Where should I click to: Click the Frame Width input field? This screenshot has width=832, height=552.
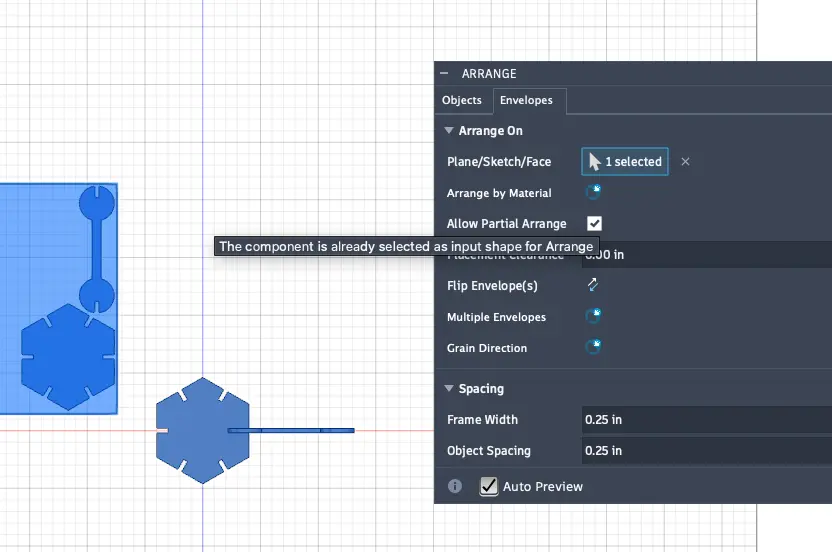[707, 419]
